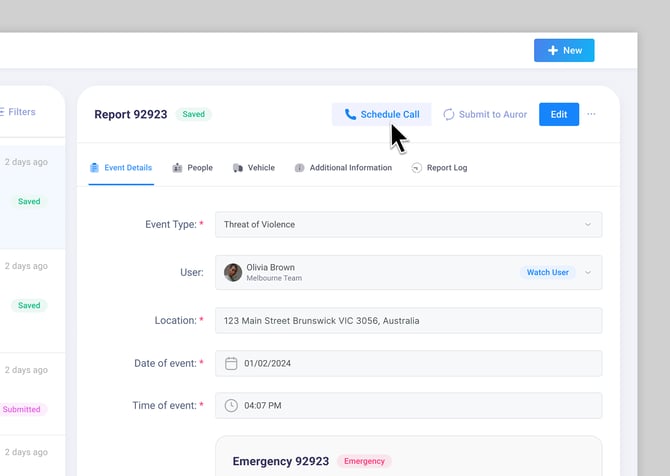The image size is (670, 476).
Task: Click the history icon on Report Log tab
Action: pyautogui.click(x=417, y=168)
